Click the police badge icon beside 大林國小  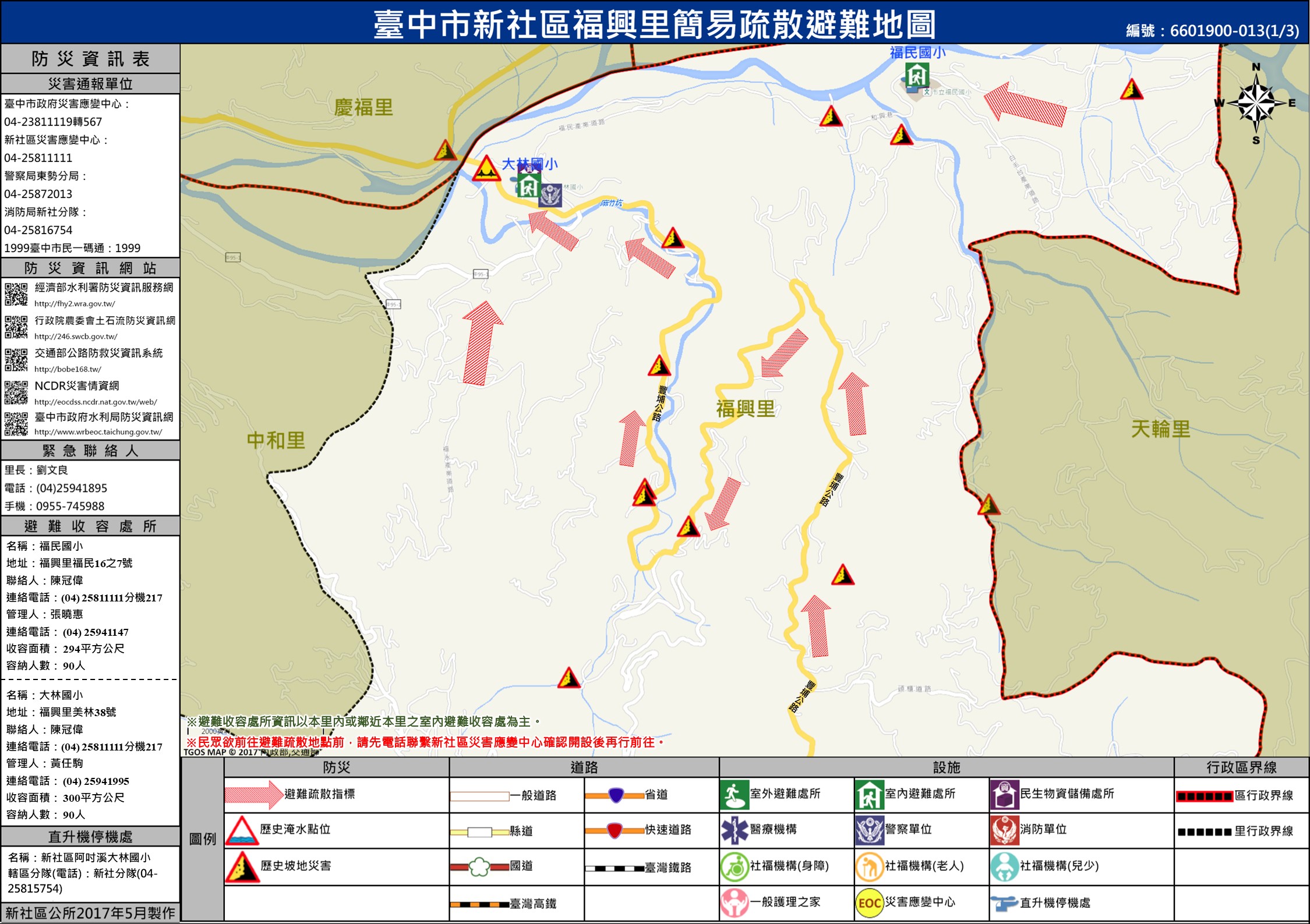click(550, 196)
